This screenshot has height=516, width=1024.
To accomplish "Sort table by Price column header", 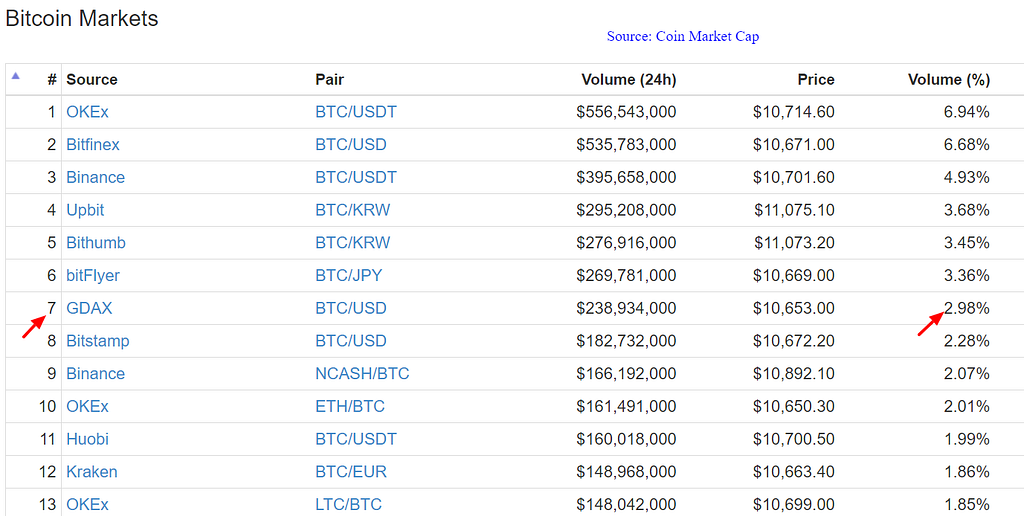I will pyautogui.click(x=815, y=79).
